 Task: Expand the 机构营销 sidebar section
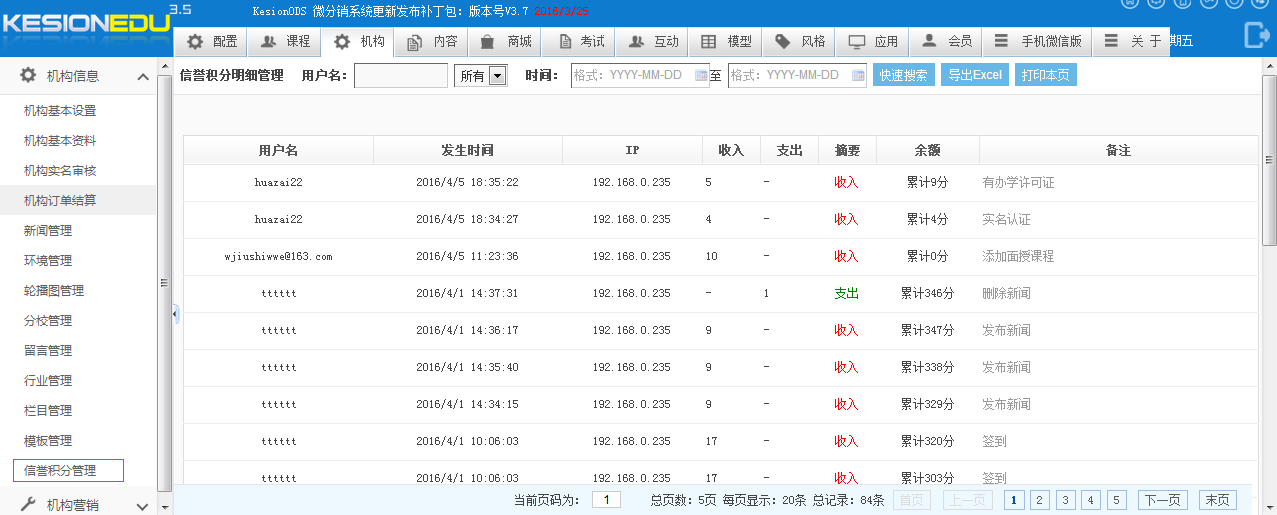(x=142, y=506)
